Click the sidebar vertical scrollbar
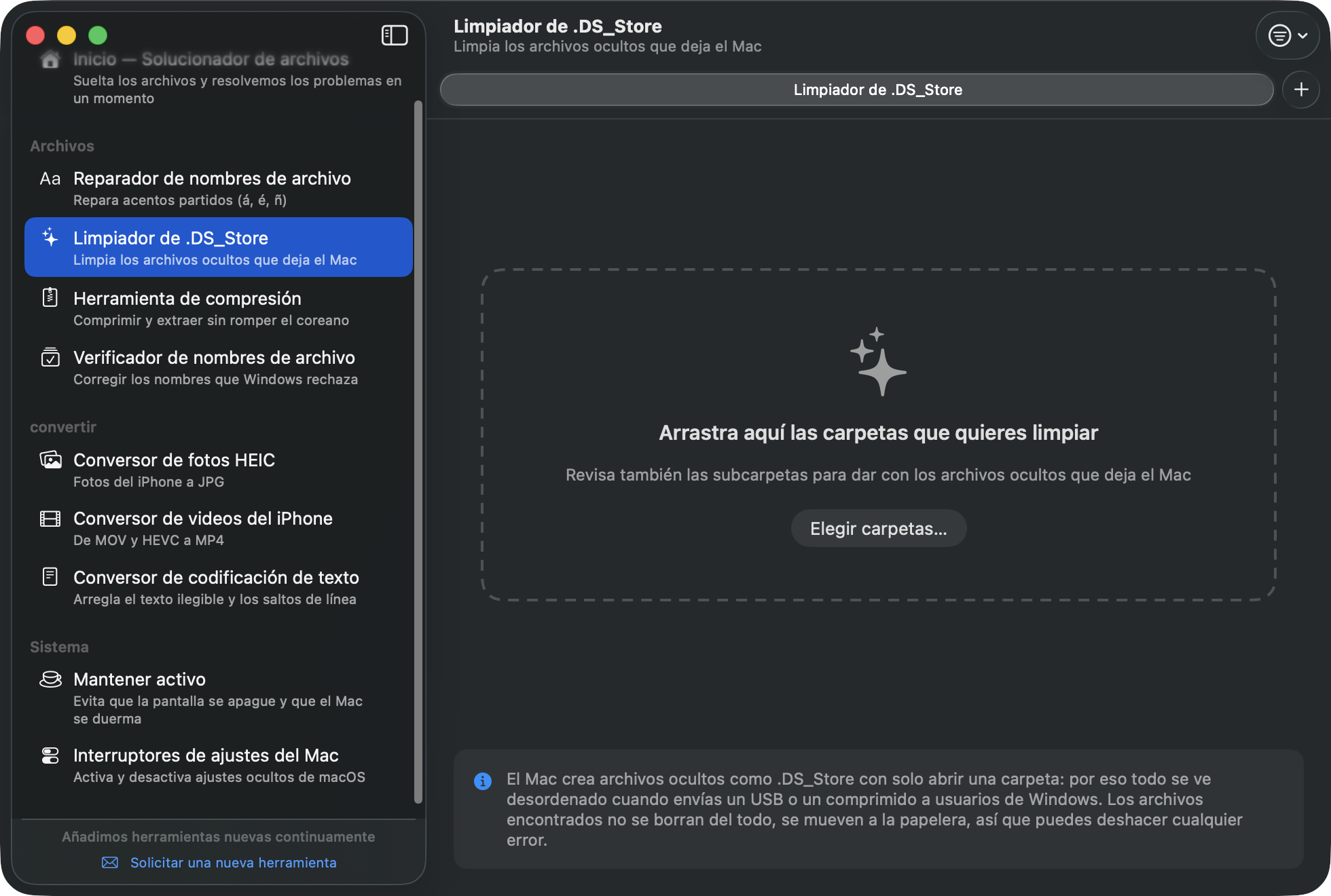This screenshot has height=896, width=1331. [x=418, y=451]
